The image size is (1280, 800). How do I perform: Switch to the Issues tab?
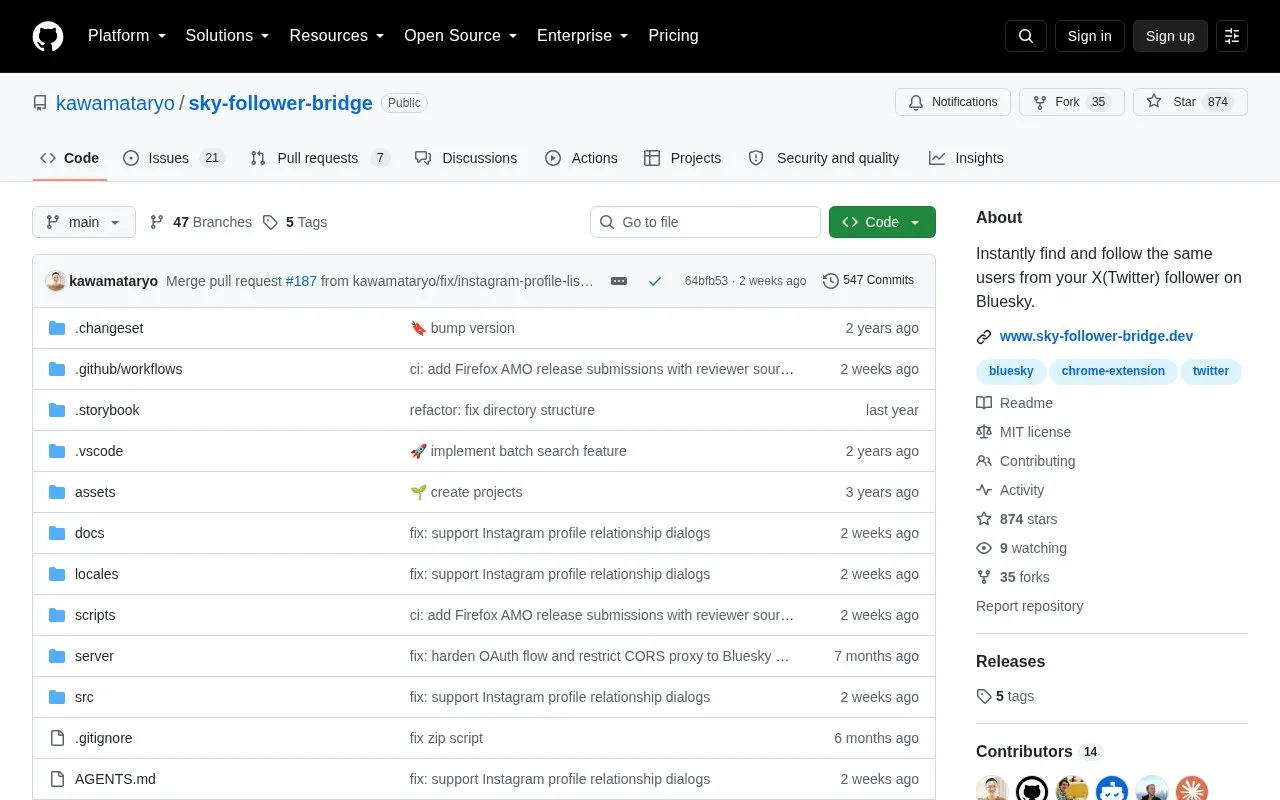tap(174, 158)
